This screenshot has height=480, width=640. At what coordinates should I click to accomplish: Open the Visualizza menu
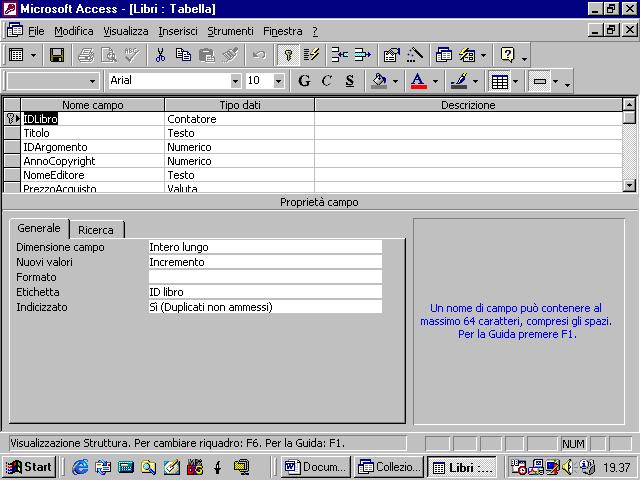126,31
